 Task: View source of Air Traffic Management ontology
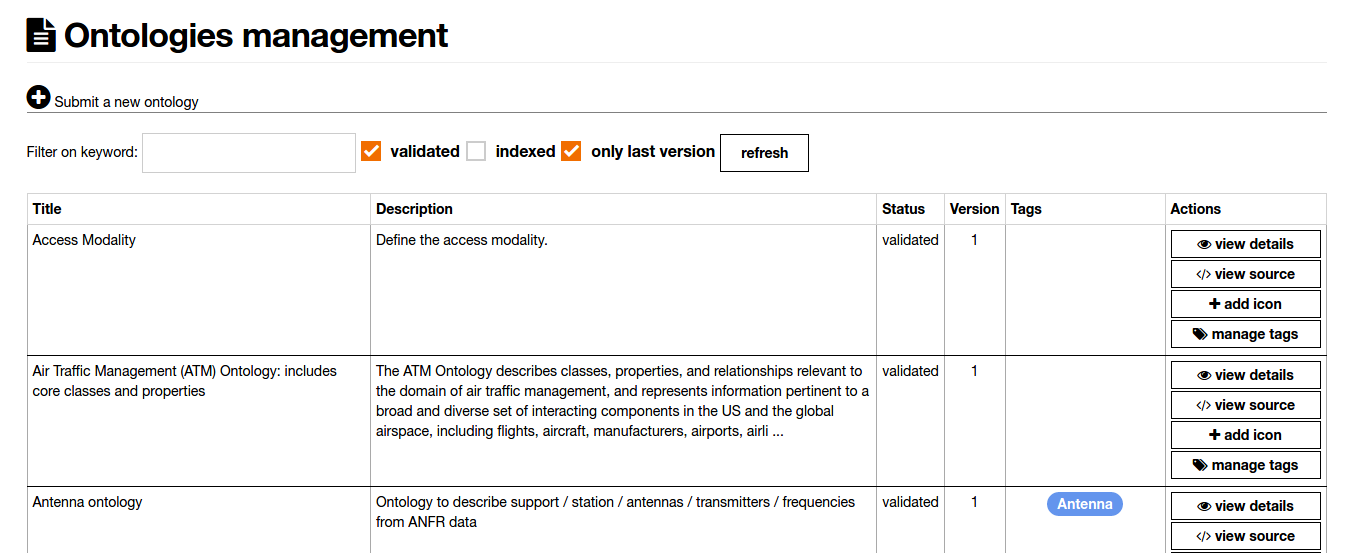1245,405
